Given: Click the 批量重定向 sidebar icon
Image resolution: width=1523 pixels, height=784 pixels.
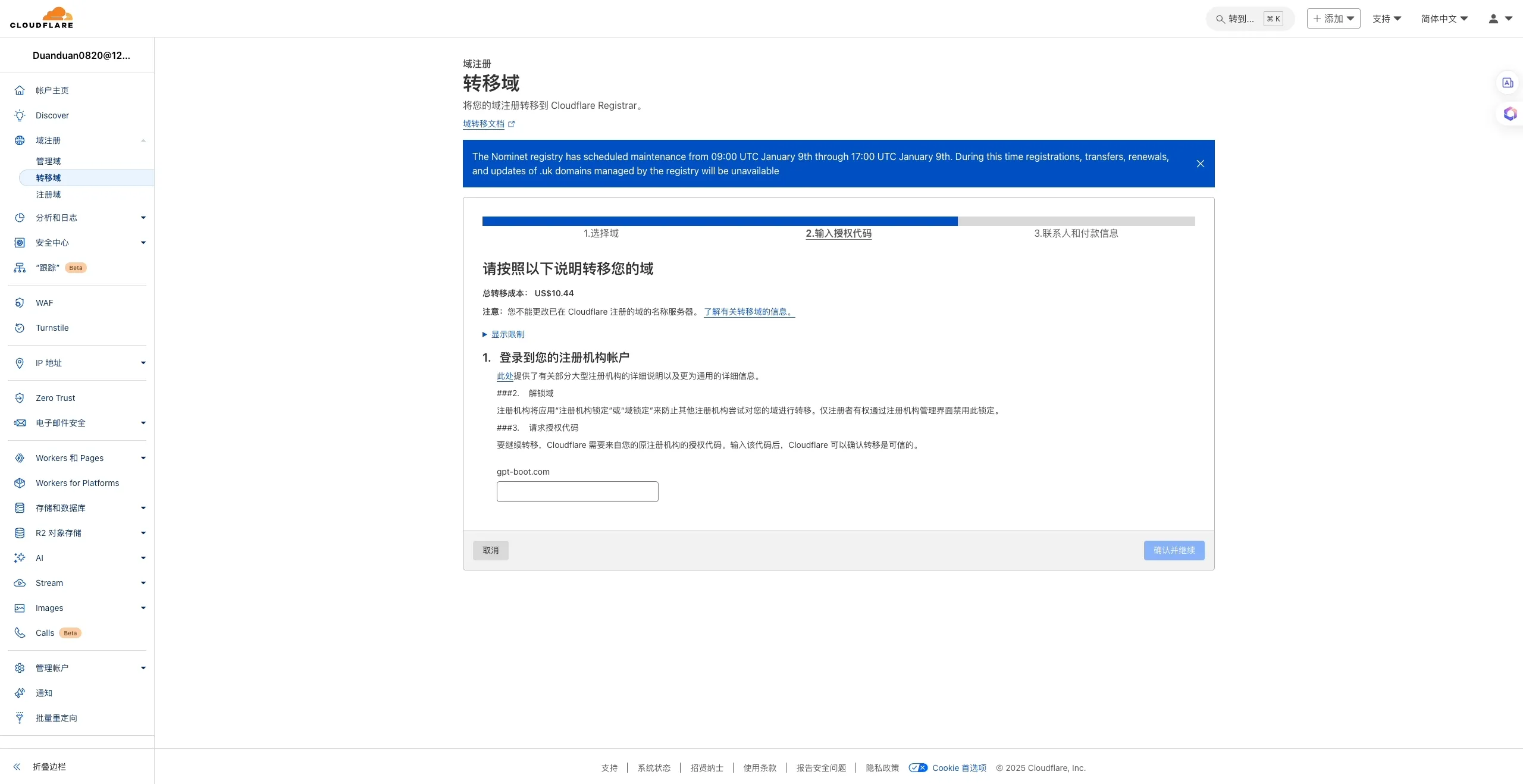Looking at the screenshot, I should (x=20, y=718).
